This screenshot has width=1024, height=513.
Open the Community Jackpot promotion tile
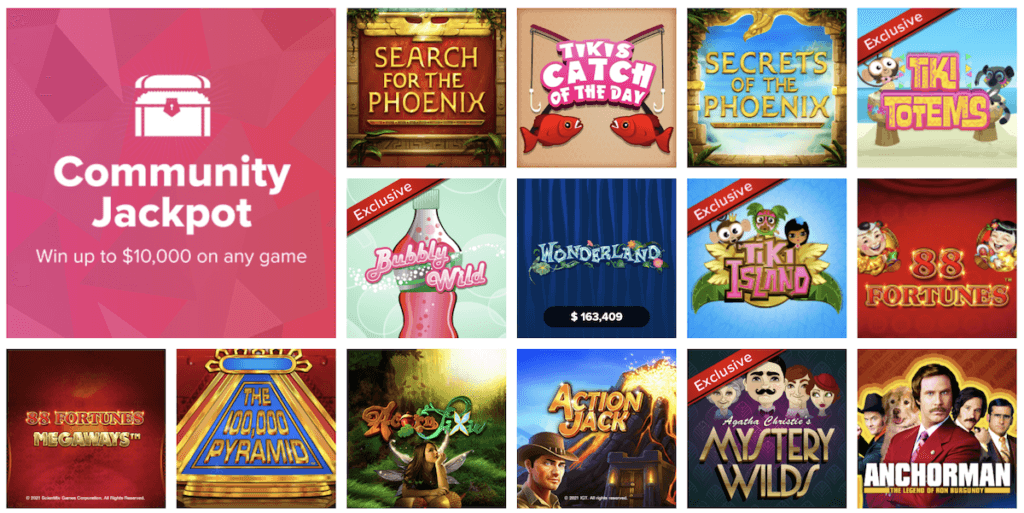(171, 173)
